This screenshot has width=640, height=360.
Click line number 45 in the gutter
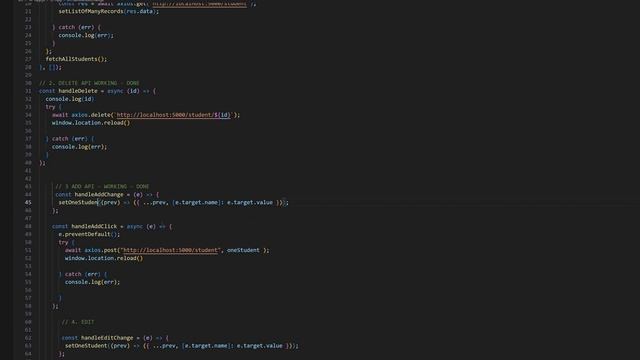[28, 202]
